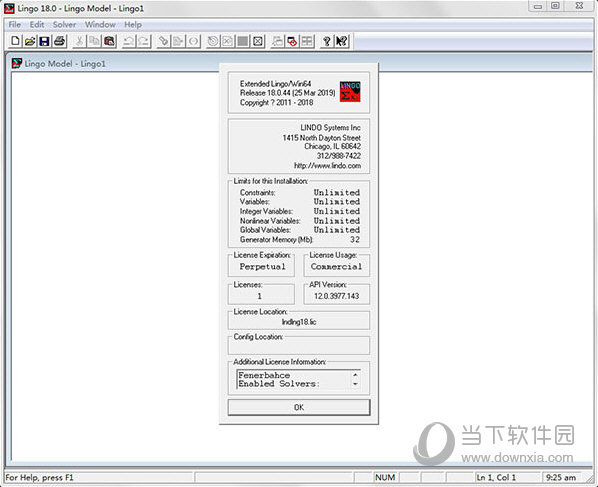Screen dimensions: 598x487
Task: Create a new model with New icon
Action: [15, 41]
